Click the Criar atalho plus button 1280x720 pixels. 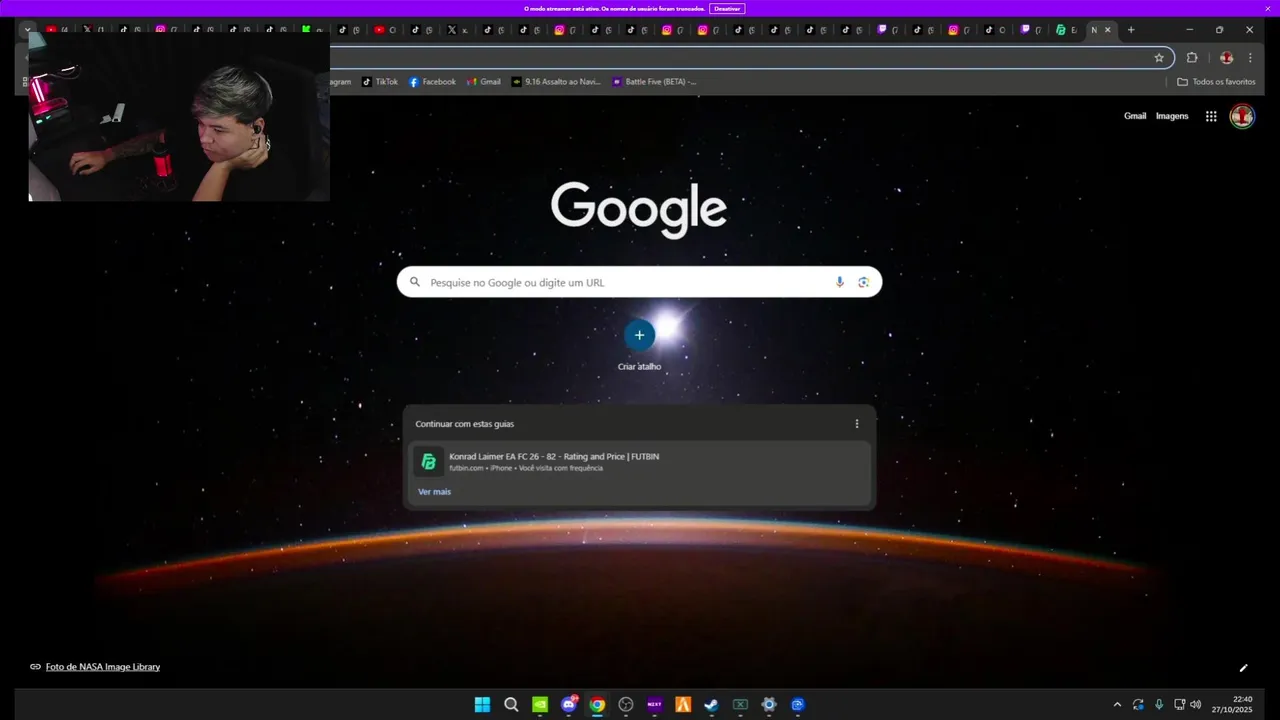639,335
